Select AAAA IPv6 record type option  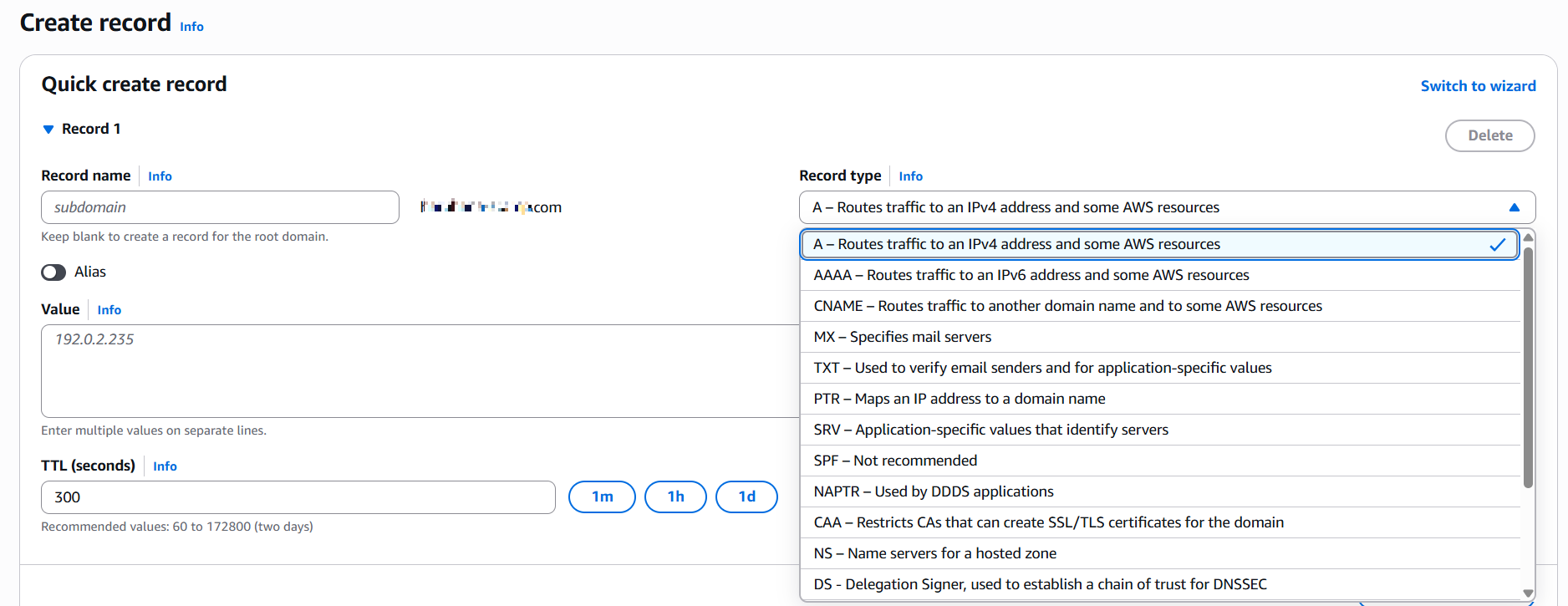coord(1160,275)
